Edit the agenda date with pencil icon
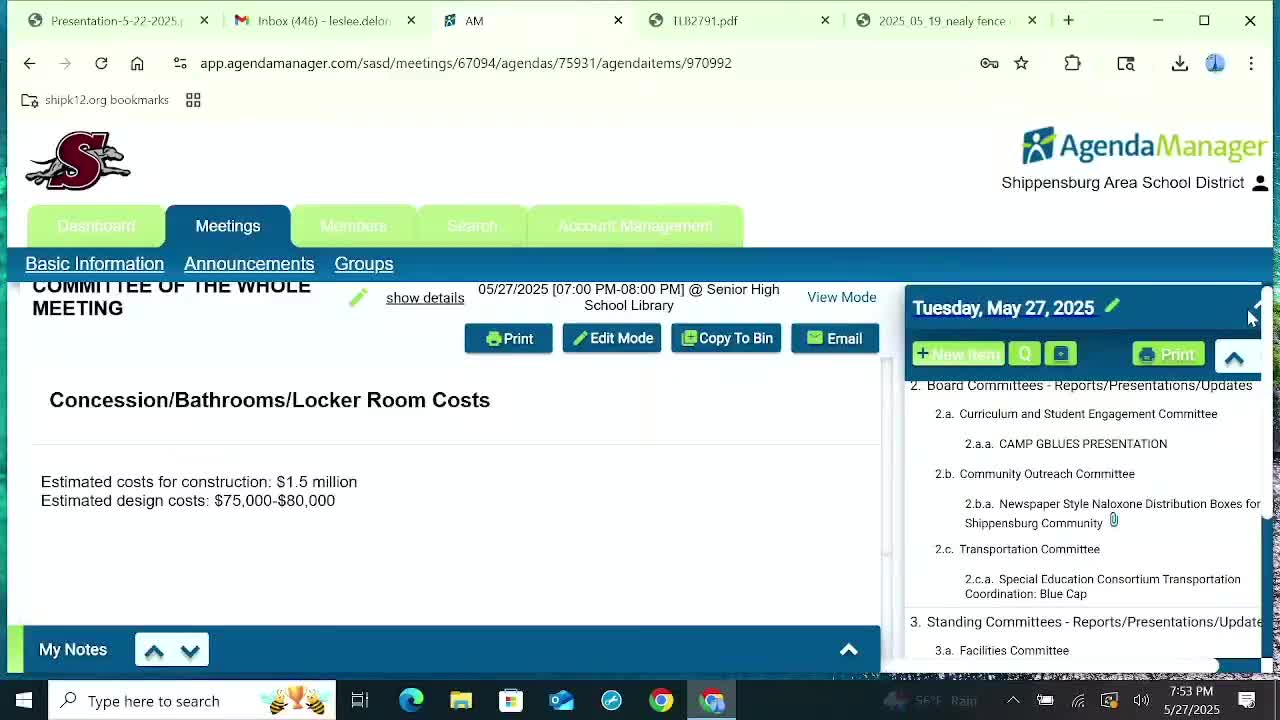 pyautogui.click(x=1112, y=306)
